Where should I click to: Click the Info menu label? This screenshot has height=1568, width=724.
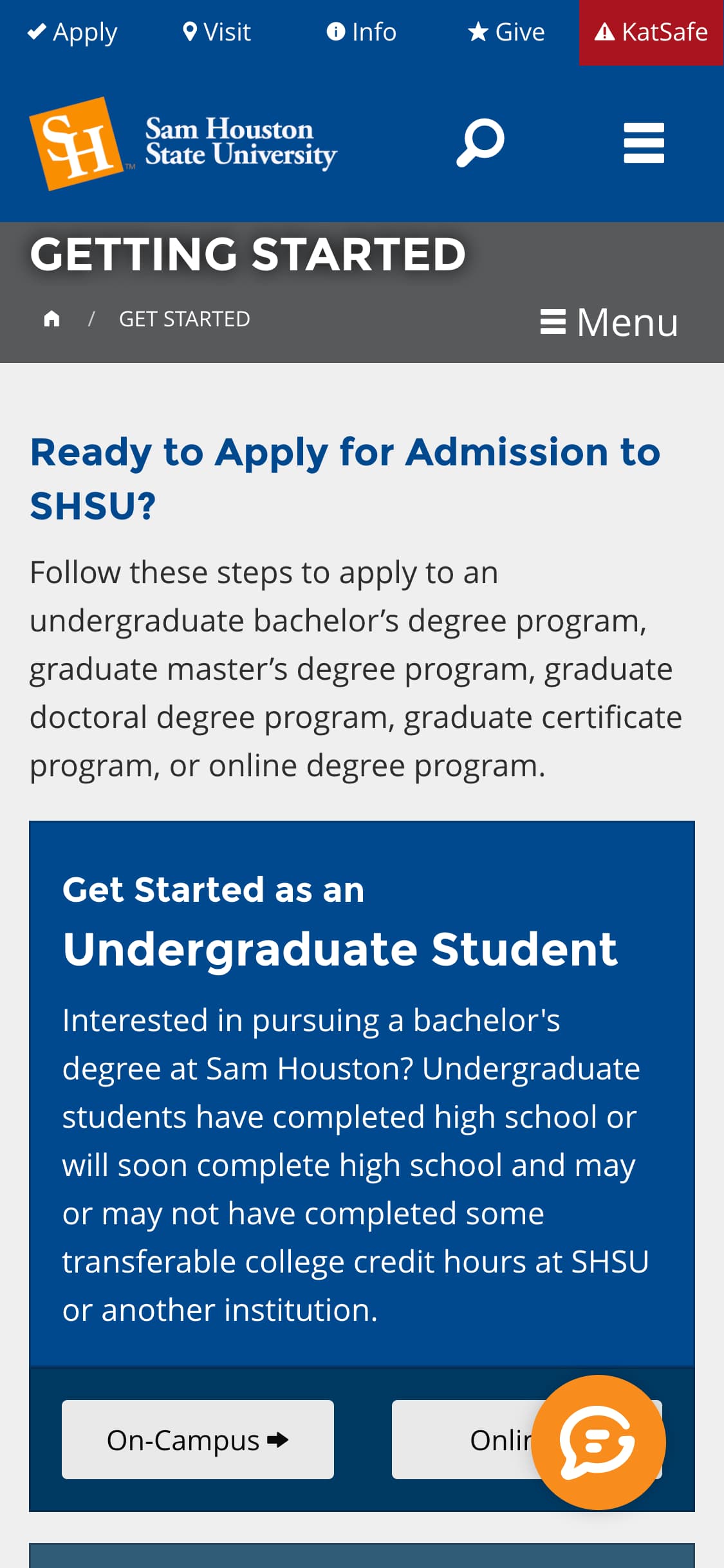(x=374, y=32)
